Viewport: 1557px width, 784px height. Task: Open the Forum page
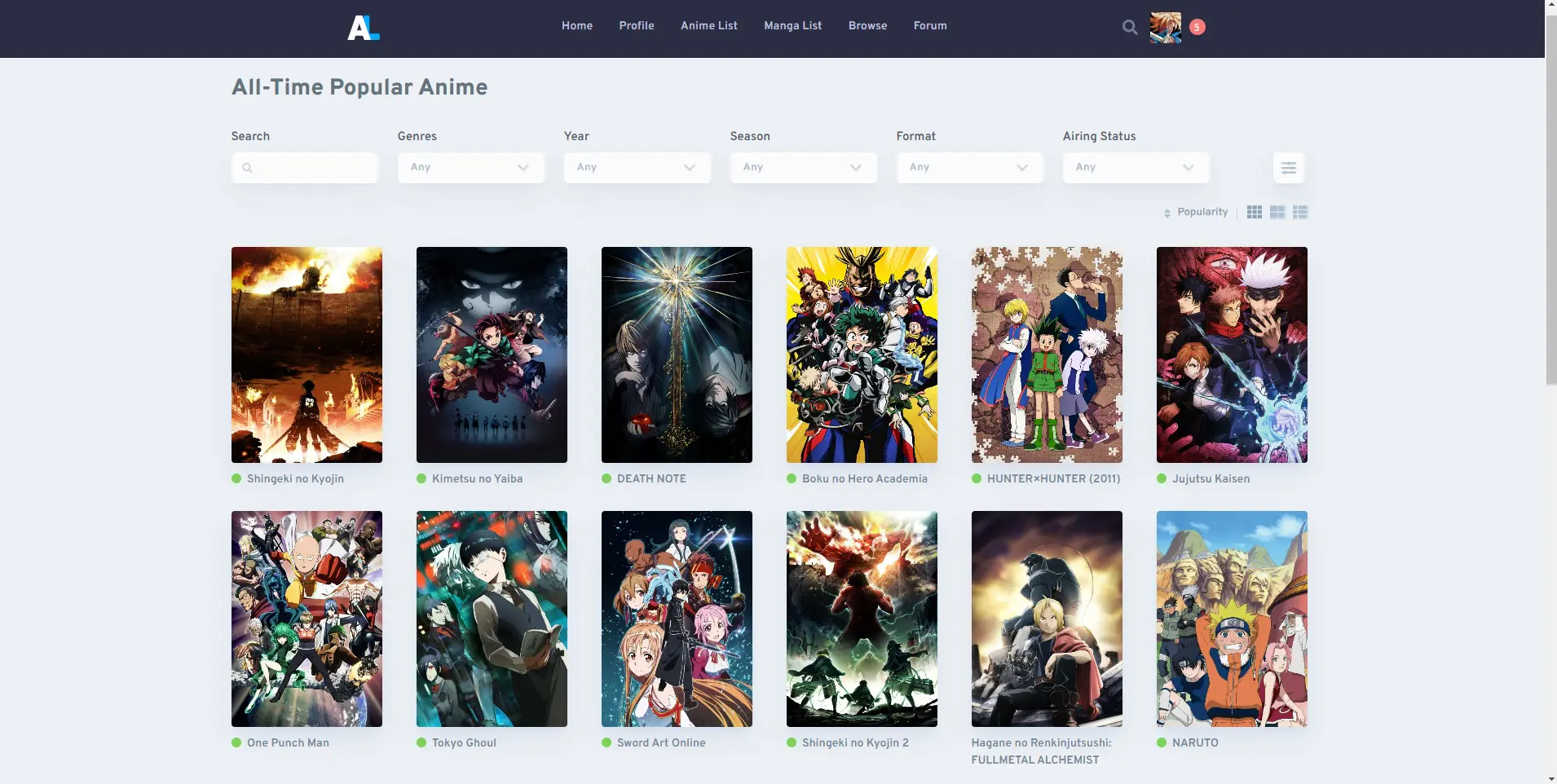point(930,26)
